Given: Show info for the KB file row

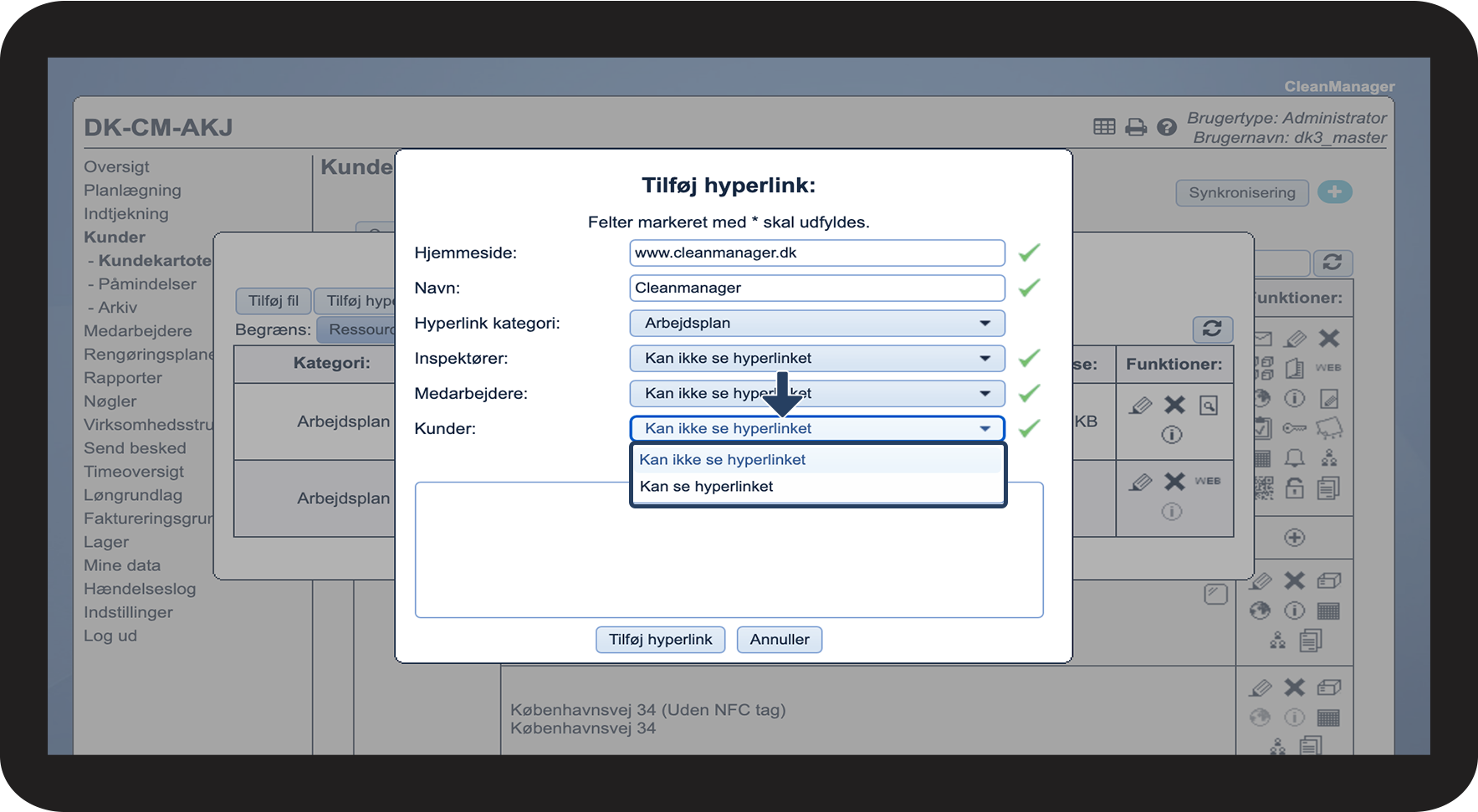Looking at the screenshot, I should (x=1172, y=435).
